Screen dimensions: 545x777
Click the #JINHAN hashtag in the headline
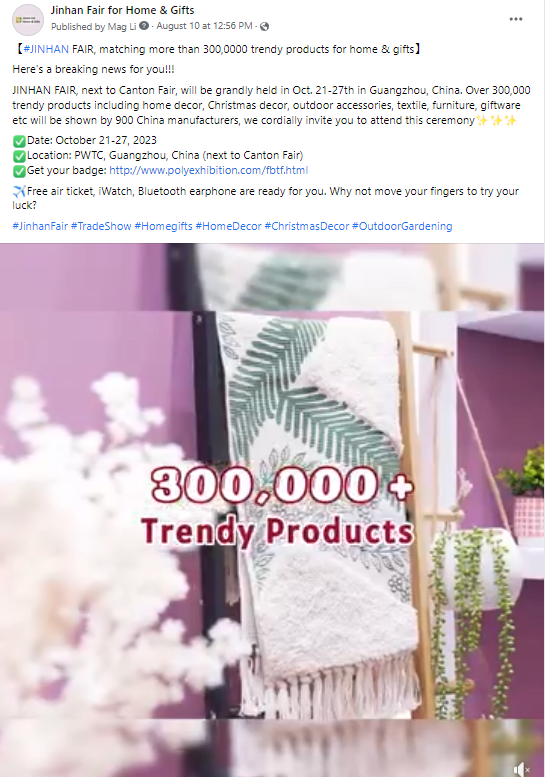[46, 49]
